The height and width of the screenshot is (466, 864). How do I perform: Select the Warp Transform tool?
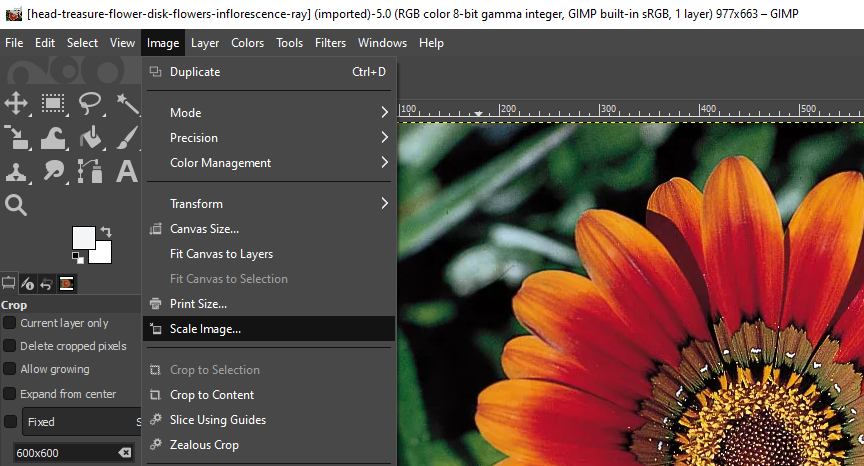pyautogui.click(x=53, y=137)
